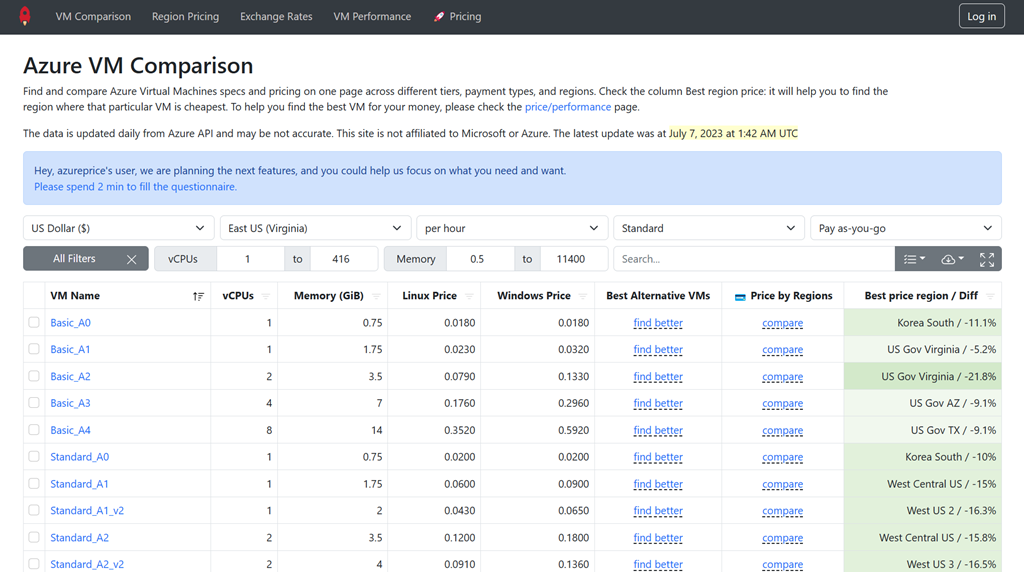Click the red rocket logo icon
The image size is (1024, 572).
25,16
